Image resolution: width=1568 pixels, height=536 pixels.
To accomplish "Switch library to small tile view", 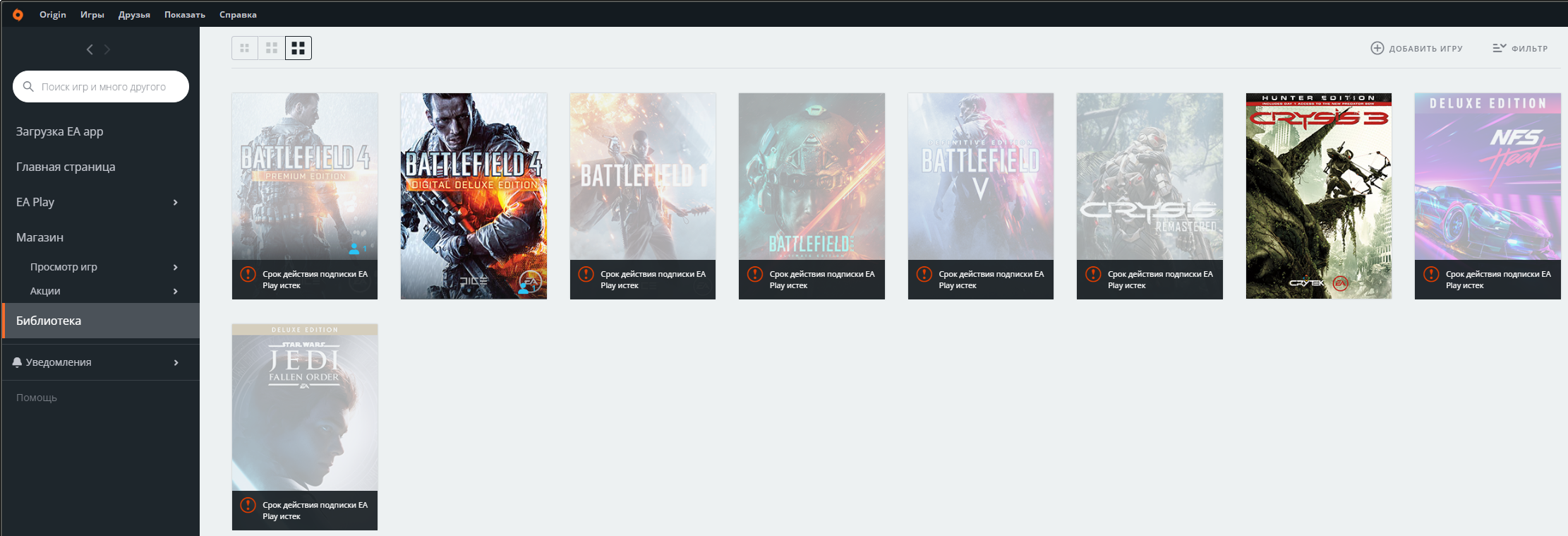I will tap(245, 48).
